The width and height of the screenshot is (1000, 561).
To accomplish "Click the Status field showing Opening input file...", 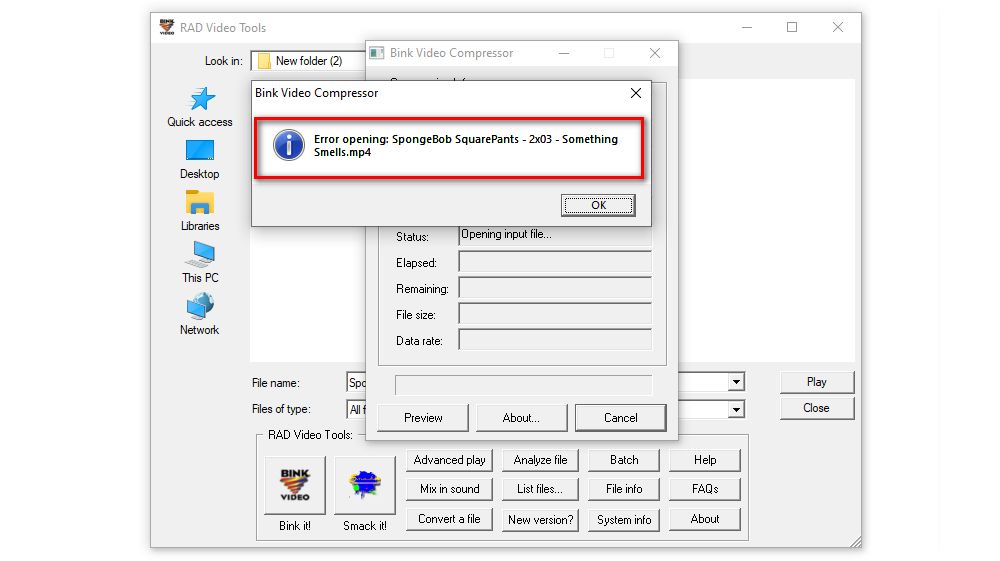I will [x=555, y=235].
